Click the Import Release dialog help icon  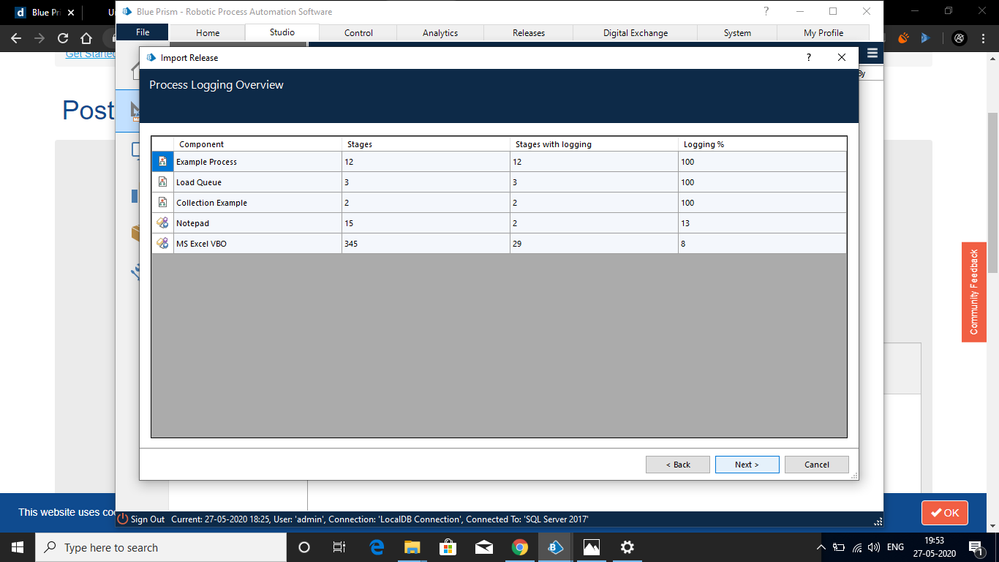[809, 57]
